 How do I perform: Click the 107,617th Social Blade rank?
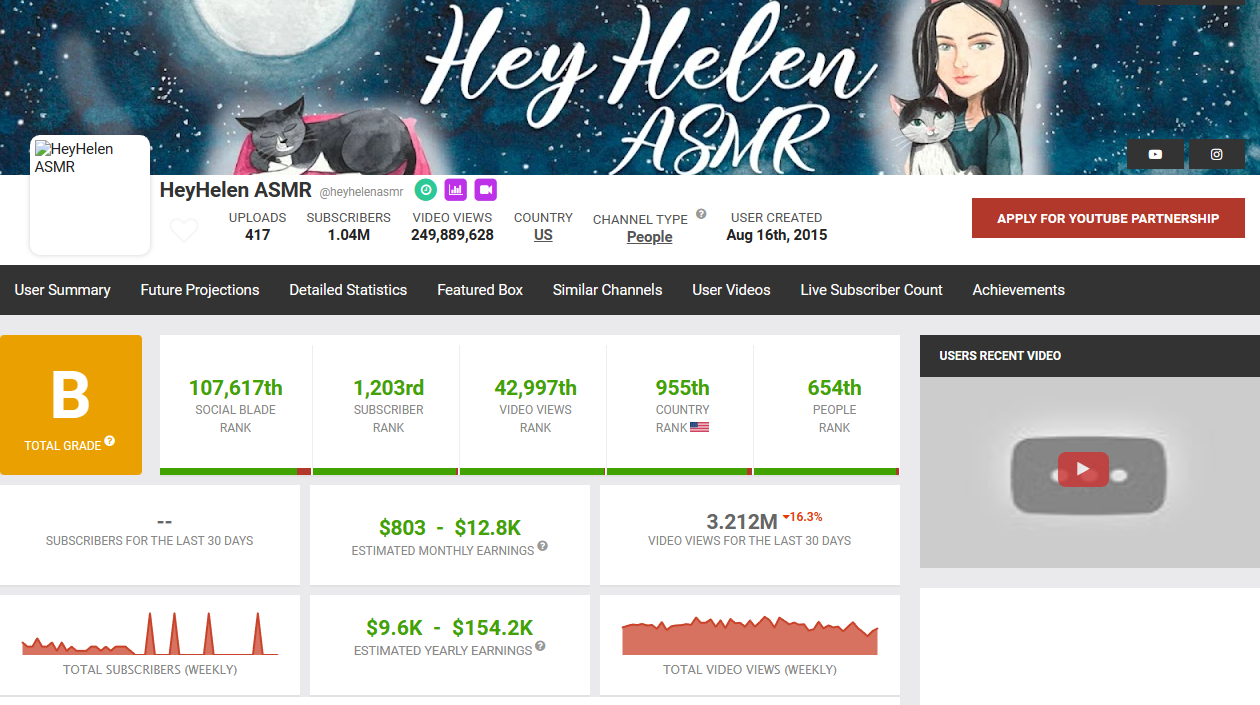click(x=236, y=388)
